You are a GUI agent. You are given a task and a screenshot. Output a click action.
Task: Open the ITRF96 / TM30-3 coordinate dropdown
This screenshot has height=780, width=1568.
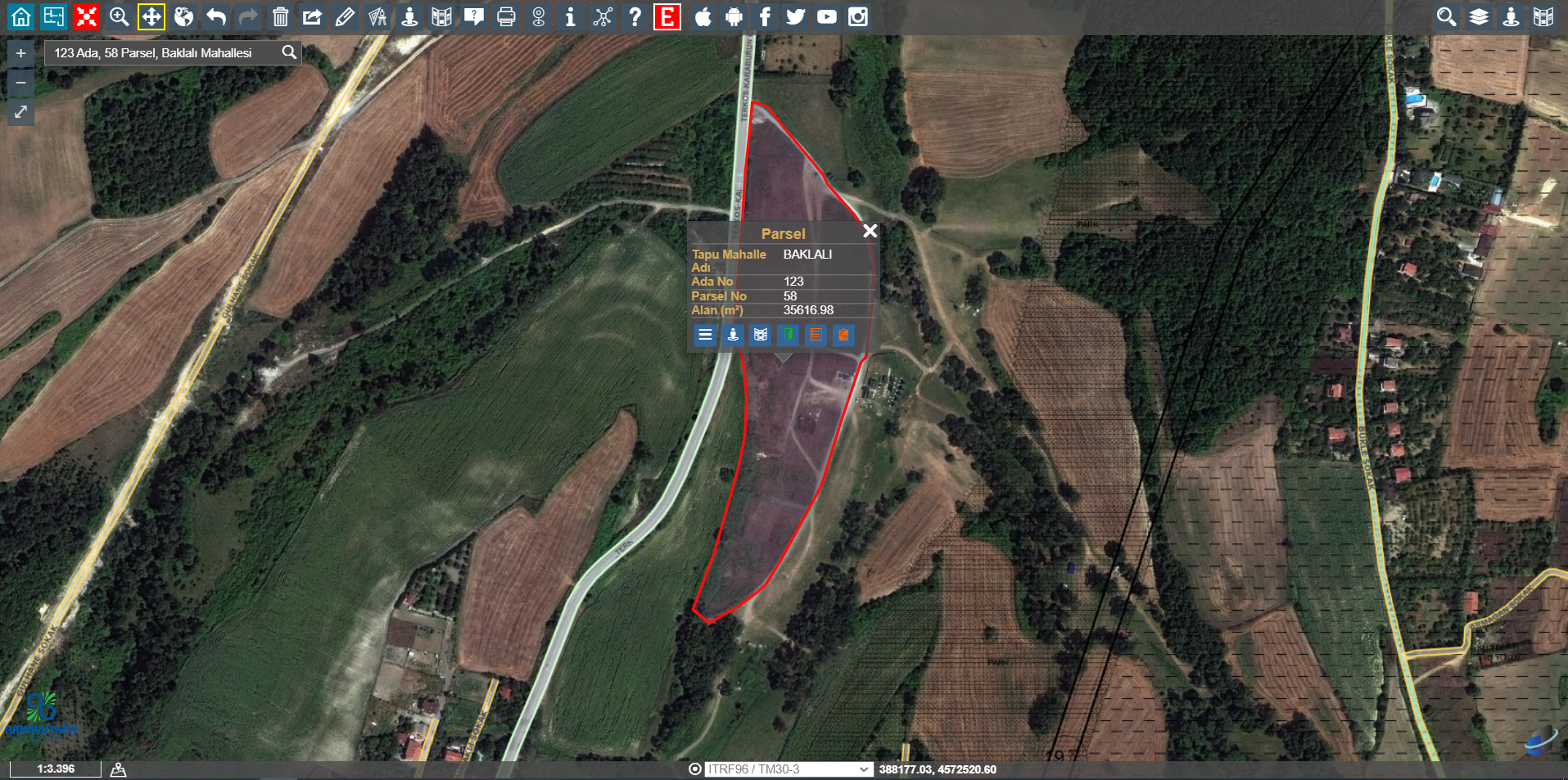(788, 769)
